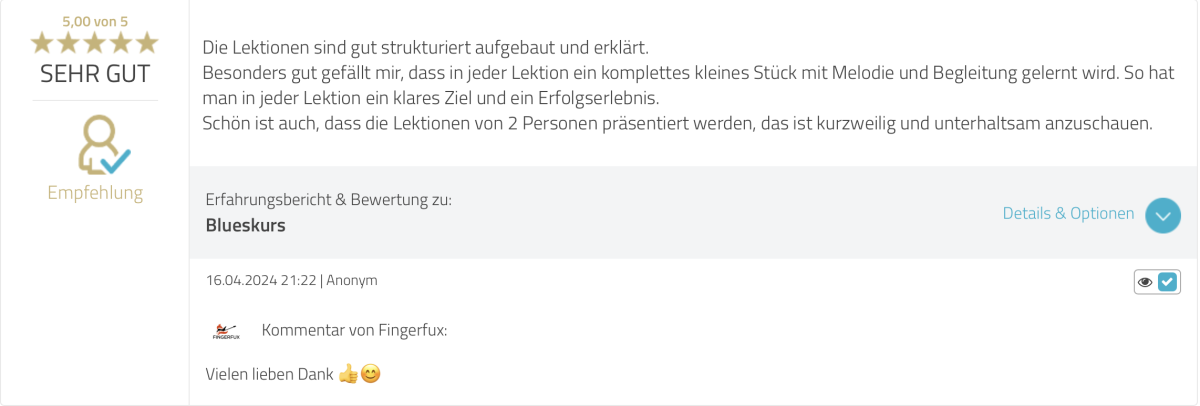Click the Empfehlung label

(x=95, y=193)
